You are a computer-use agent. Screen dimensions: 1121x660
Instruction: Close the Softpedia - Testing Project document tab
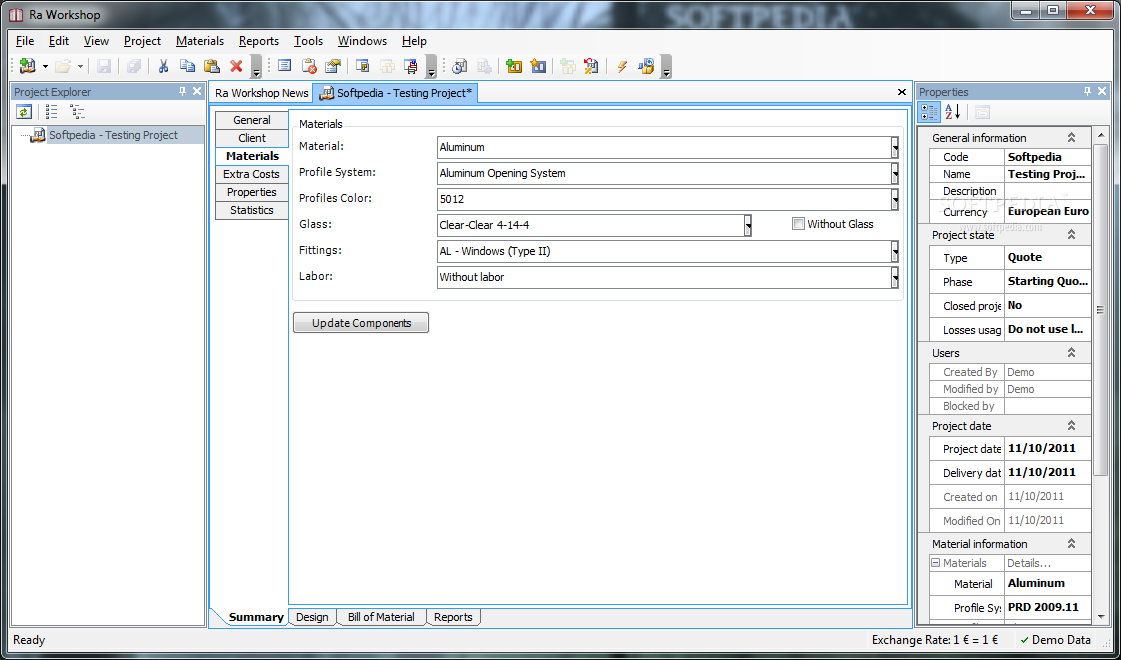pos(902,92)
